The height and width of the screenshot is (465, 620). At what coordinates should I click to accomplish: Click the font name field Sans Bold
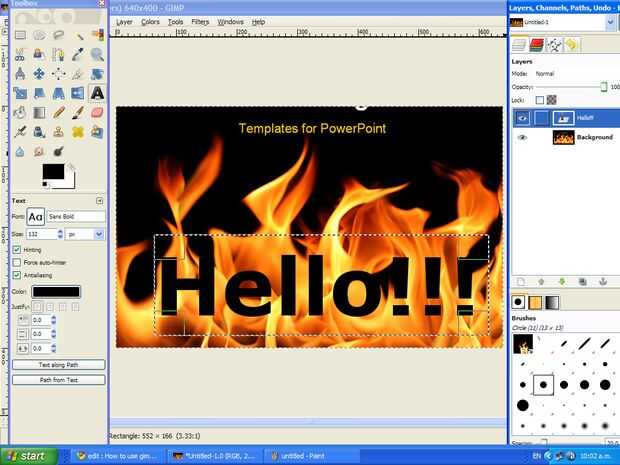76,217
